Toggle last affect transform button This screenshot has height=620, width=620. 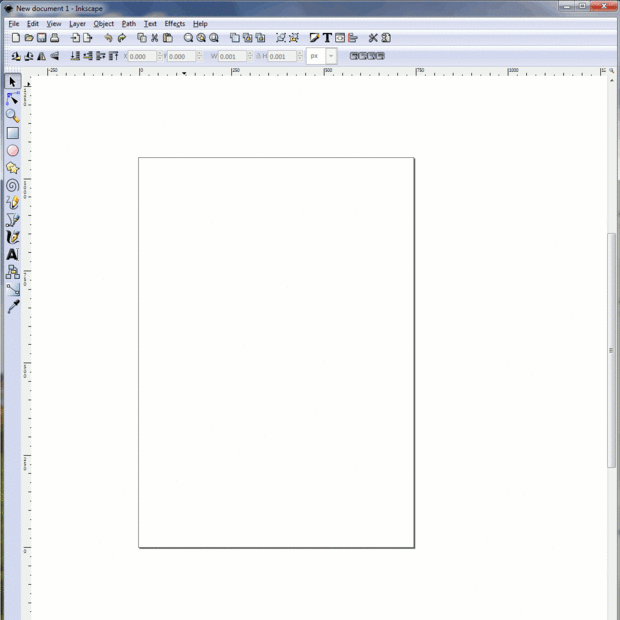coord(380,56)
